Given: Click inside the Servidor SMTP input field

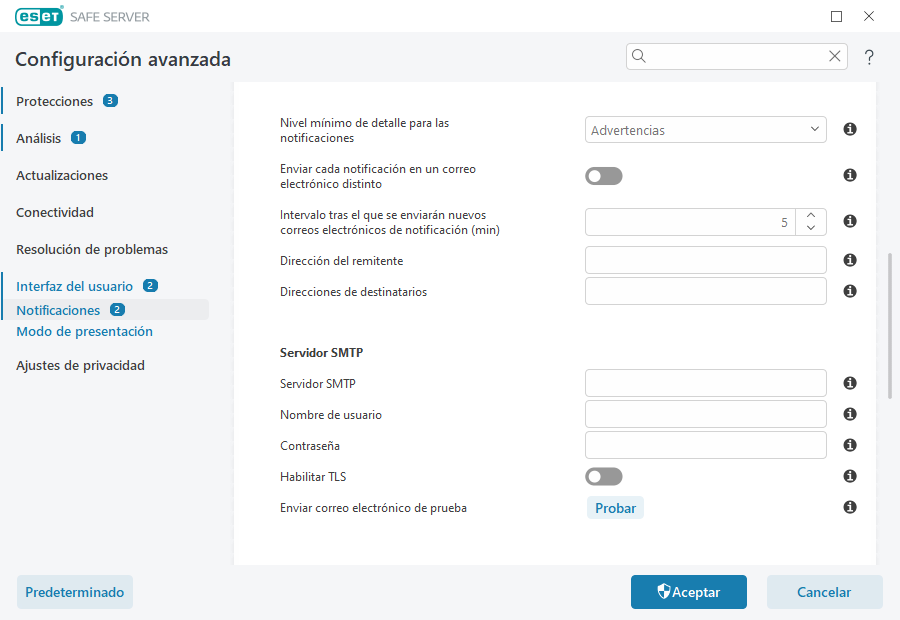Looking at the screenshot, I should tap(705, 383).
